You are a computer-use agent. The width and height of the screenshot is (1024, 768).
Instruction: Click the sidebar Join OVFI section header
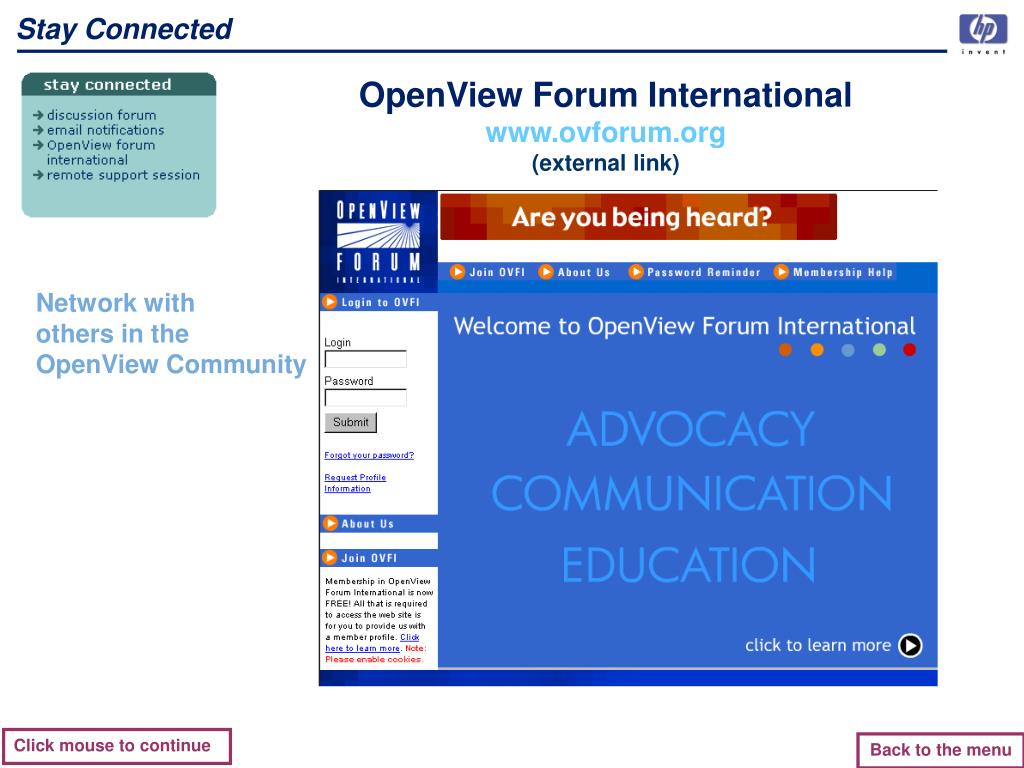tap(379, 558)
